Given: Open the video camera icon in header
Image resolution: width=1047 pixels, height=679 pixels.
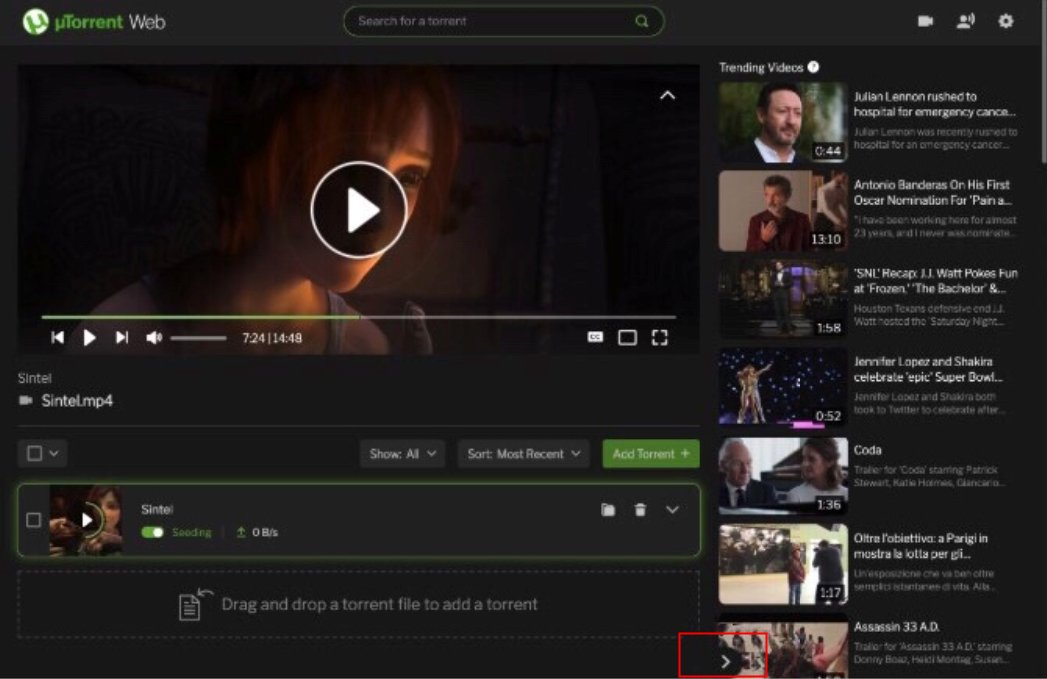Looking at the screenshot, I should pos(925,21).
